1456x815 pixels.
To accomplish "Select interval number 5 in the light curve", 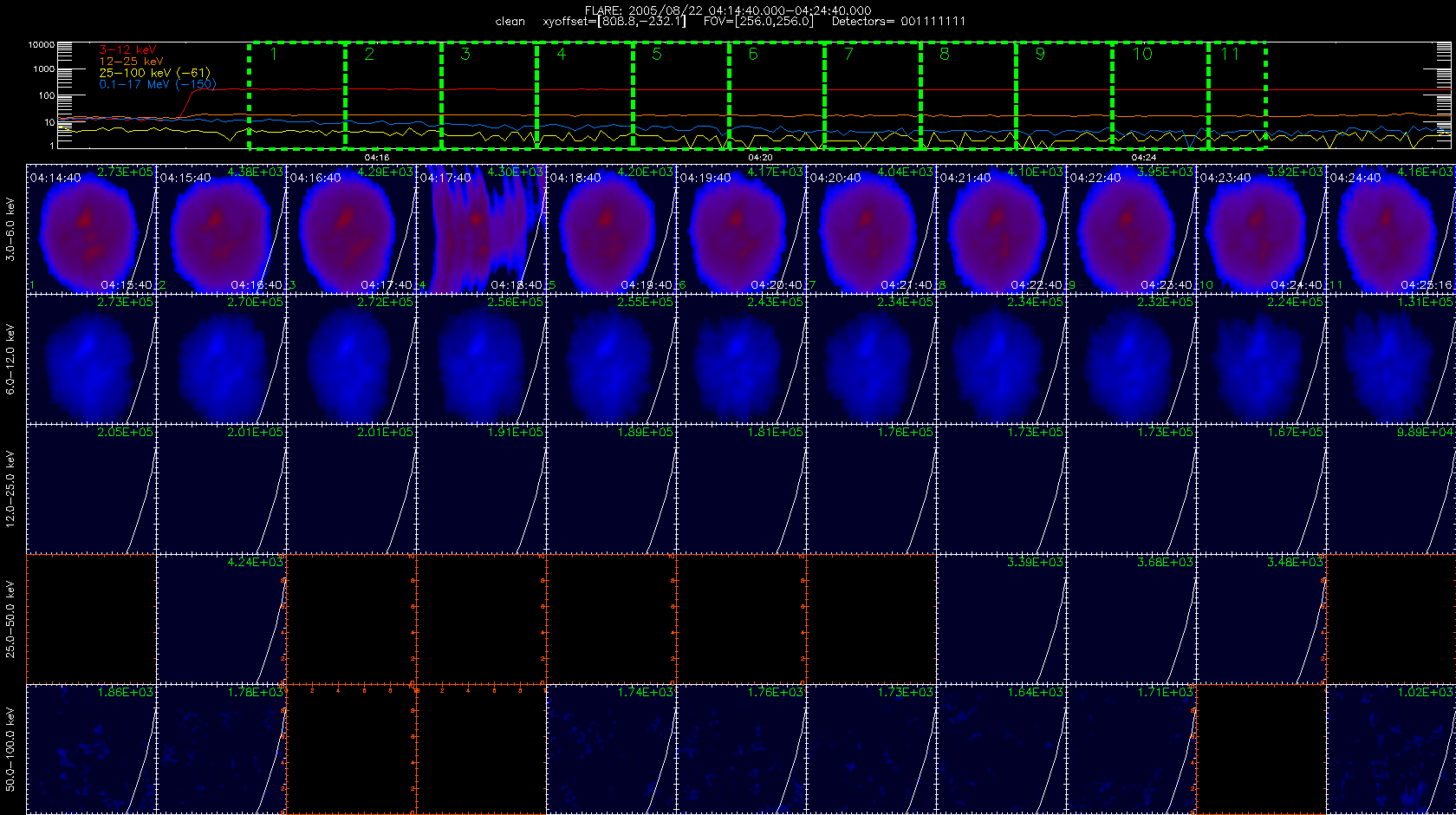I will (681, 95).
